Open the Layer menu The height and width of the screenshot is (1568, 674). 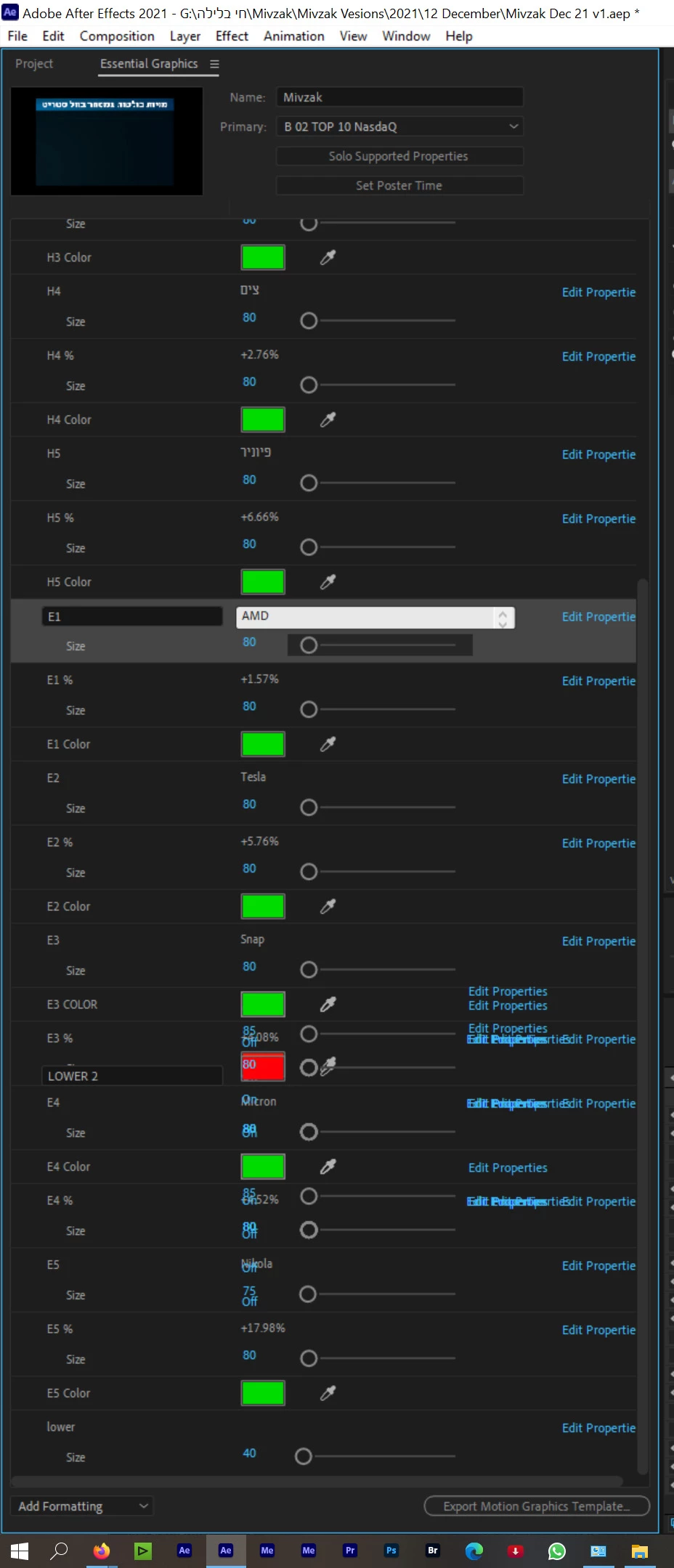click(x=185, y=36)
